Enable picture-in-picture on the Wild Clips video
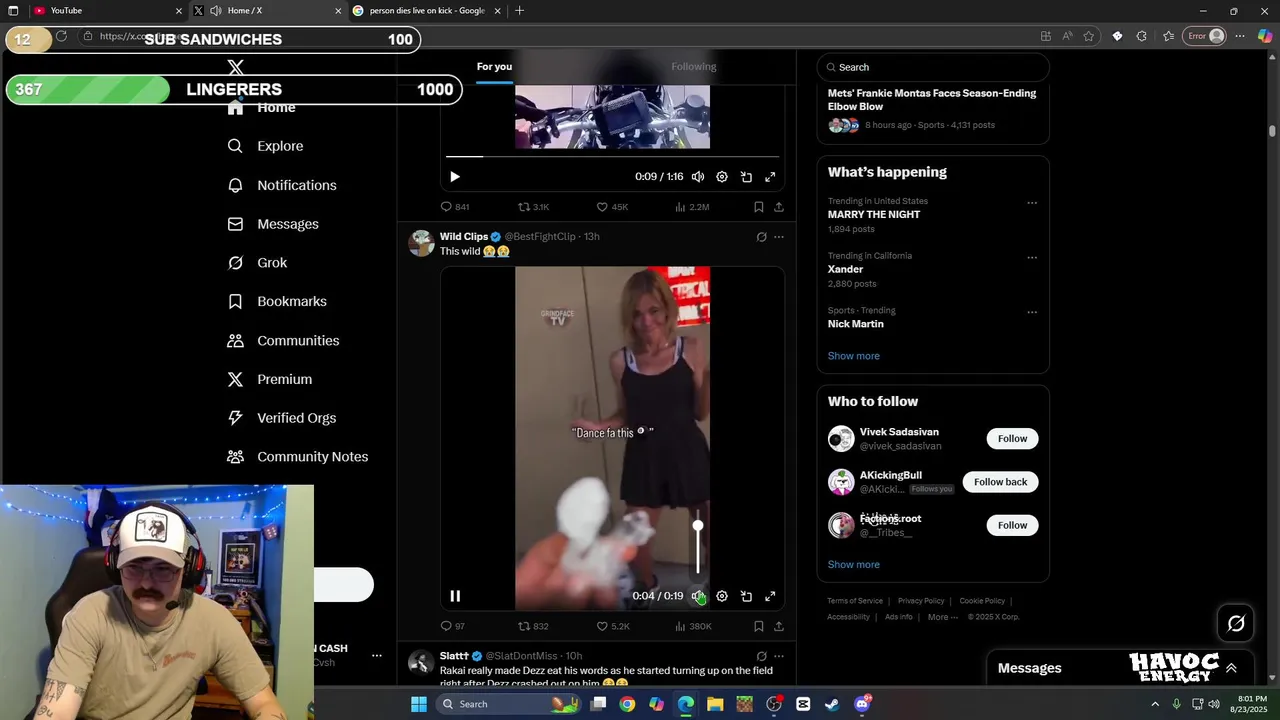The width and height of the screenshot is (1280, 720). (746, 596)
